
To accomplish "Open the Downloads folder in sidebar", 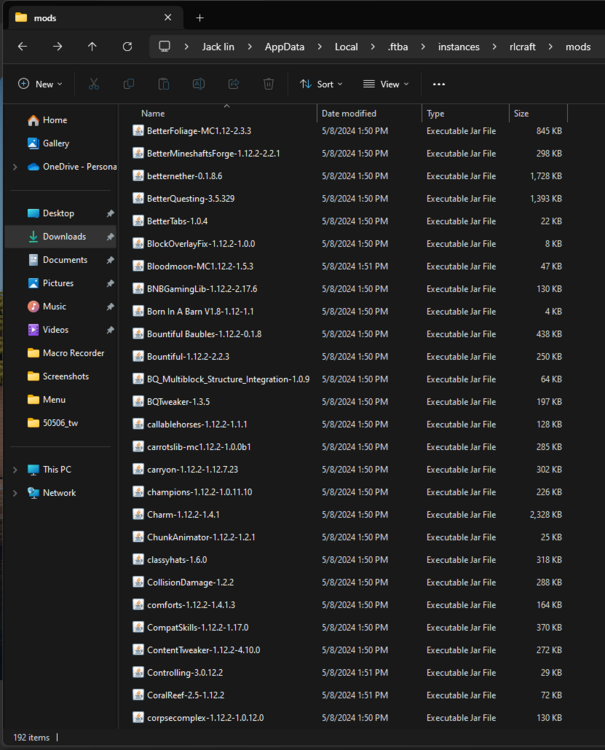I will (x=58, y=237).
